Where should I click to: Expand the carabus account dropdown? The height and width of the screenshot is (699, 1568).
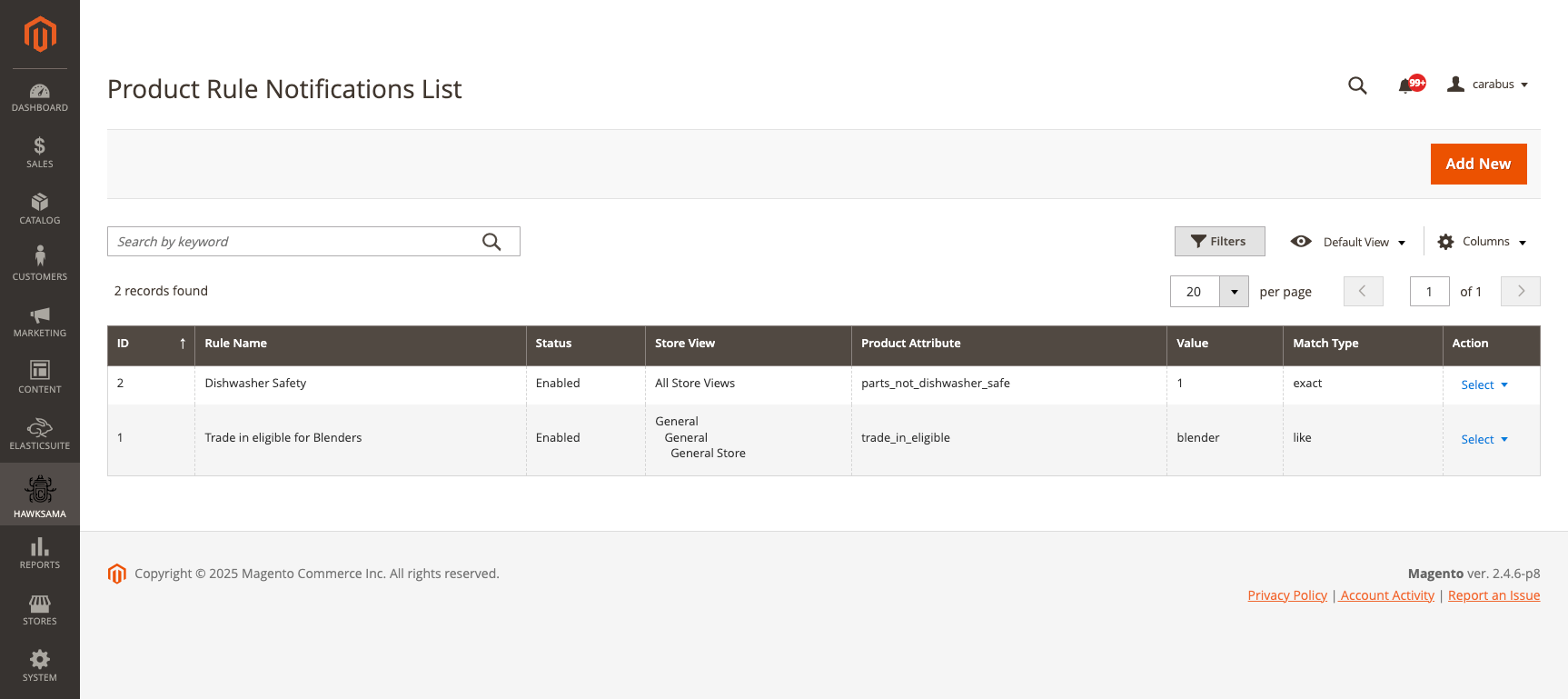1488,85
